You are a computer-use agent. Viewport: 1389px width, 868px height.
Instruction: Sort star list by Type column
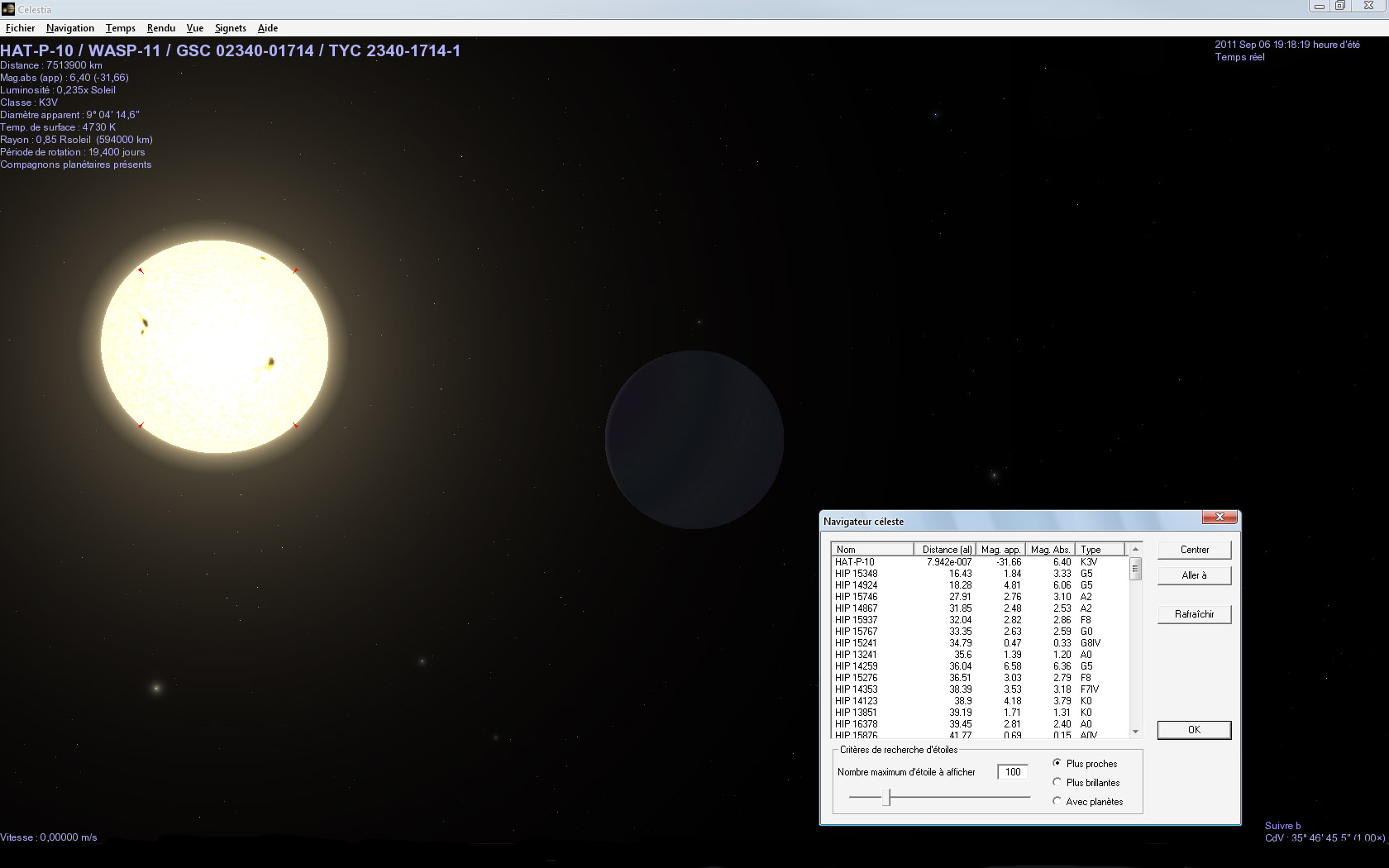pos(1100,549)
